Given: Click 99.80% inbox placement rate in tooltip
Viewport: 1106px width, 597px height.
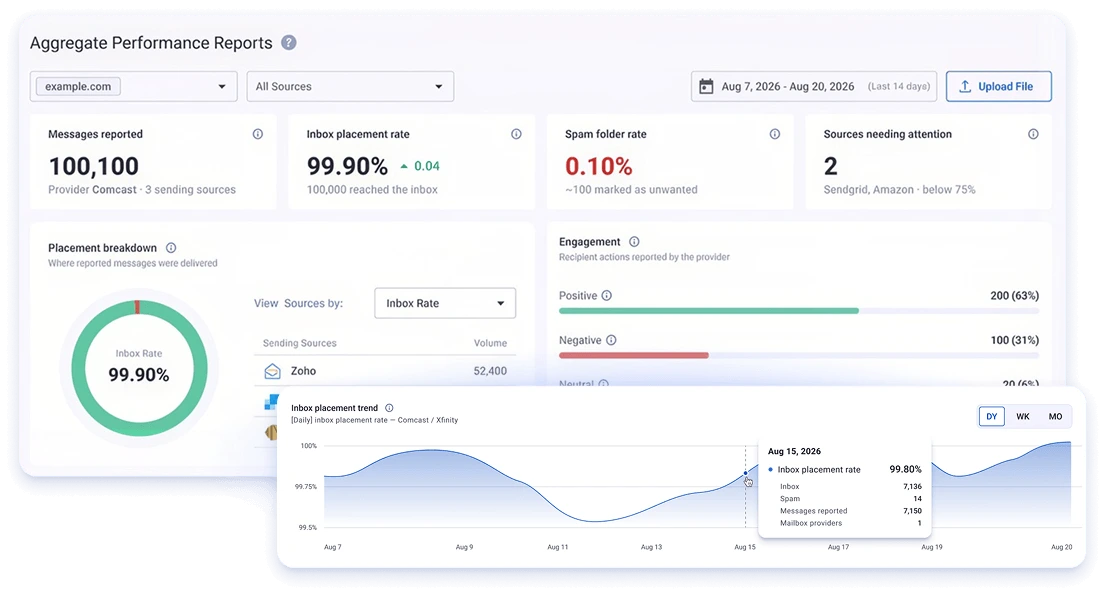Looking at the screenshot, I should (x=906, y=469).
